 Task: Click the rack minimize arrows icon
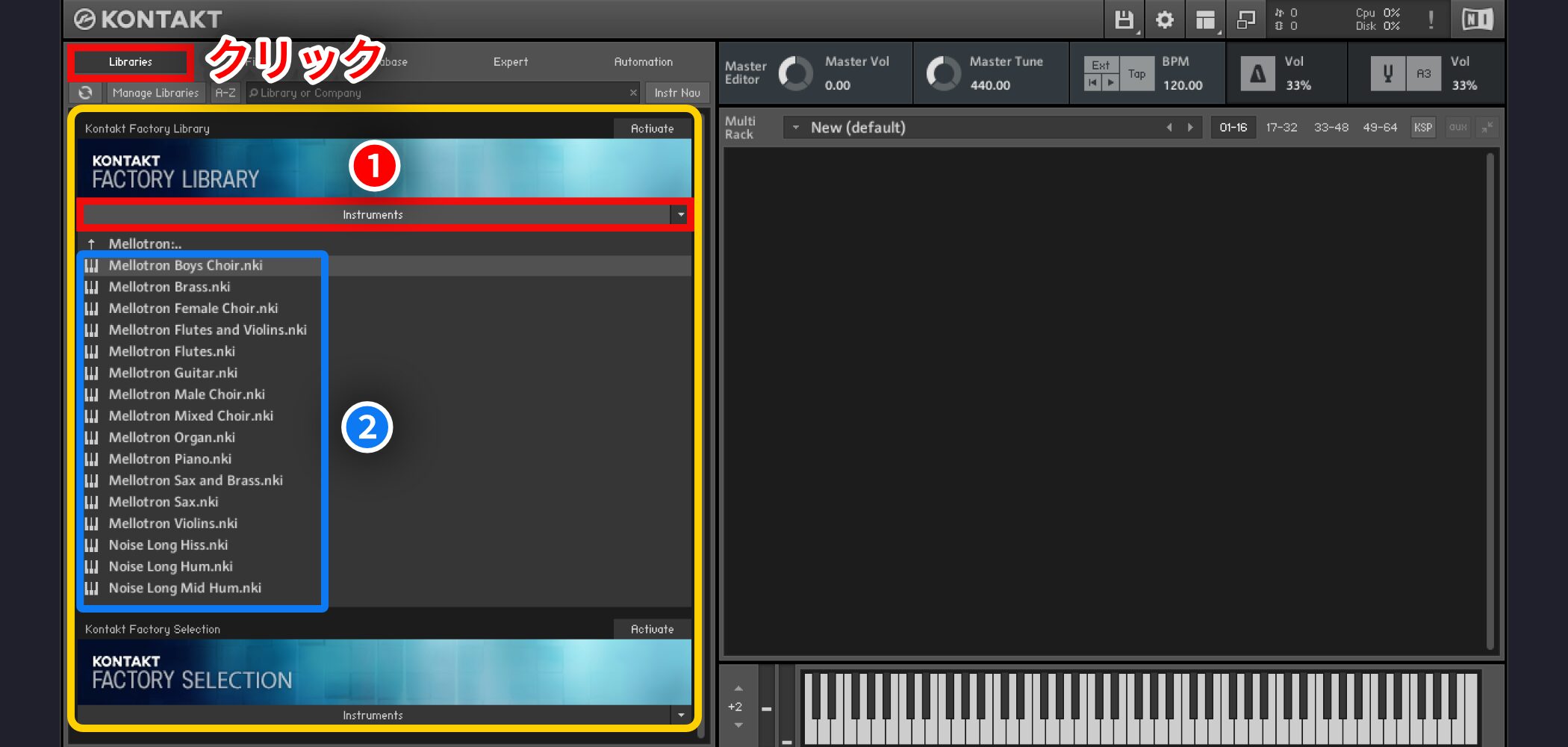click(1487, 128)
